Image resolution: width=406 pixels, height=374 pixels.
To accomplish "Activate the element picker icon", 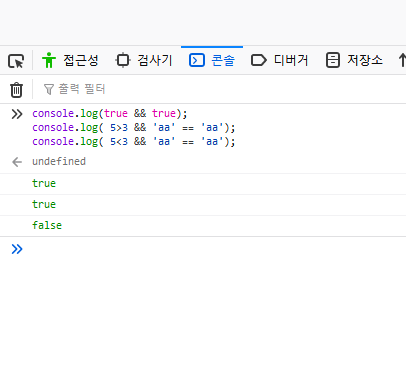I will tap(16, 61).
